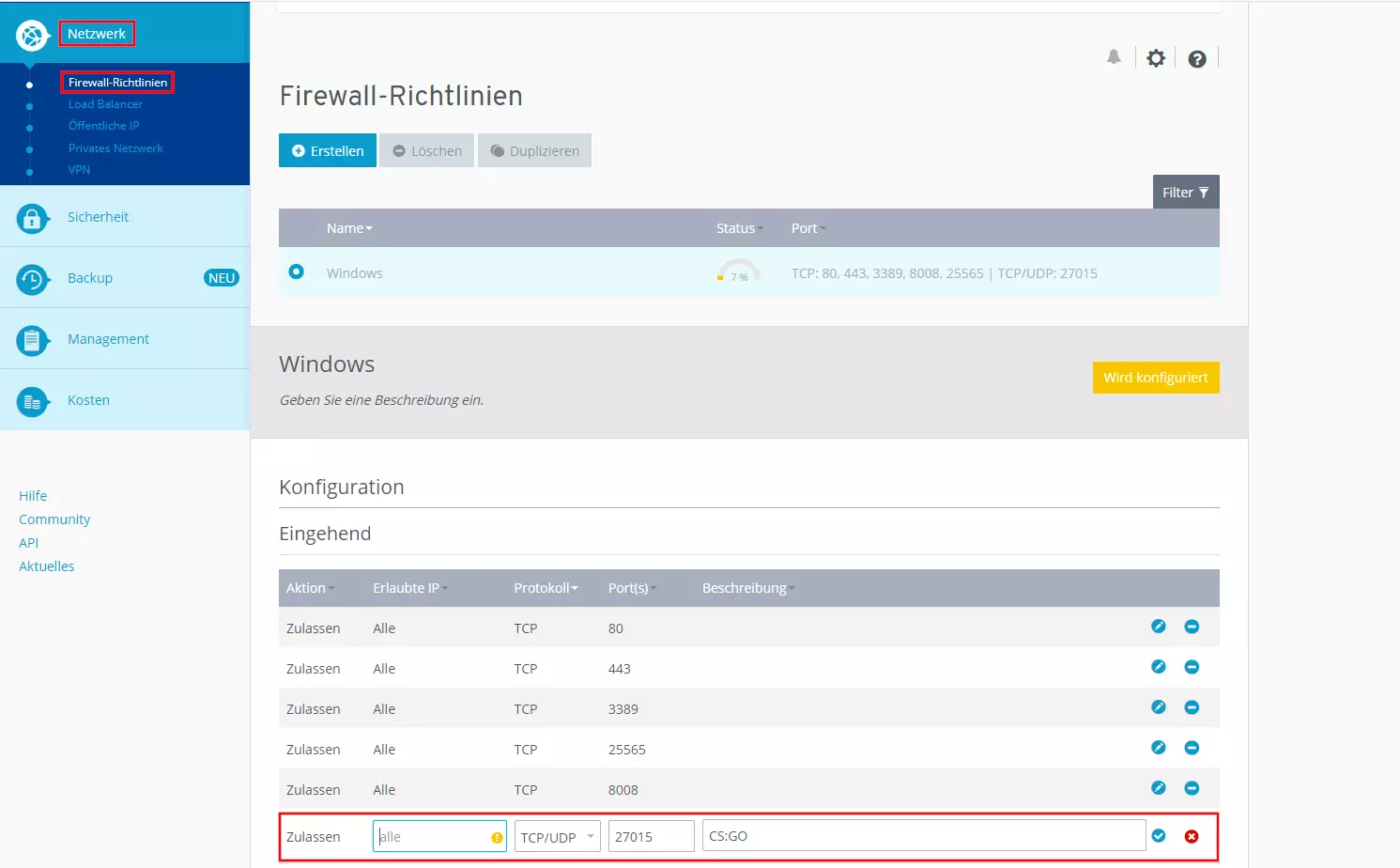Remove the port 80 rule
The width and height of the screenshot is (1400, 868).
[x=1192, y=627]
